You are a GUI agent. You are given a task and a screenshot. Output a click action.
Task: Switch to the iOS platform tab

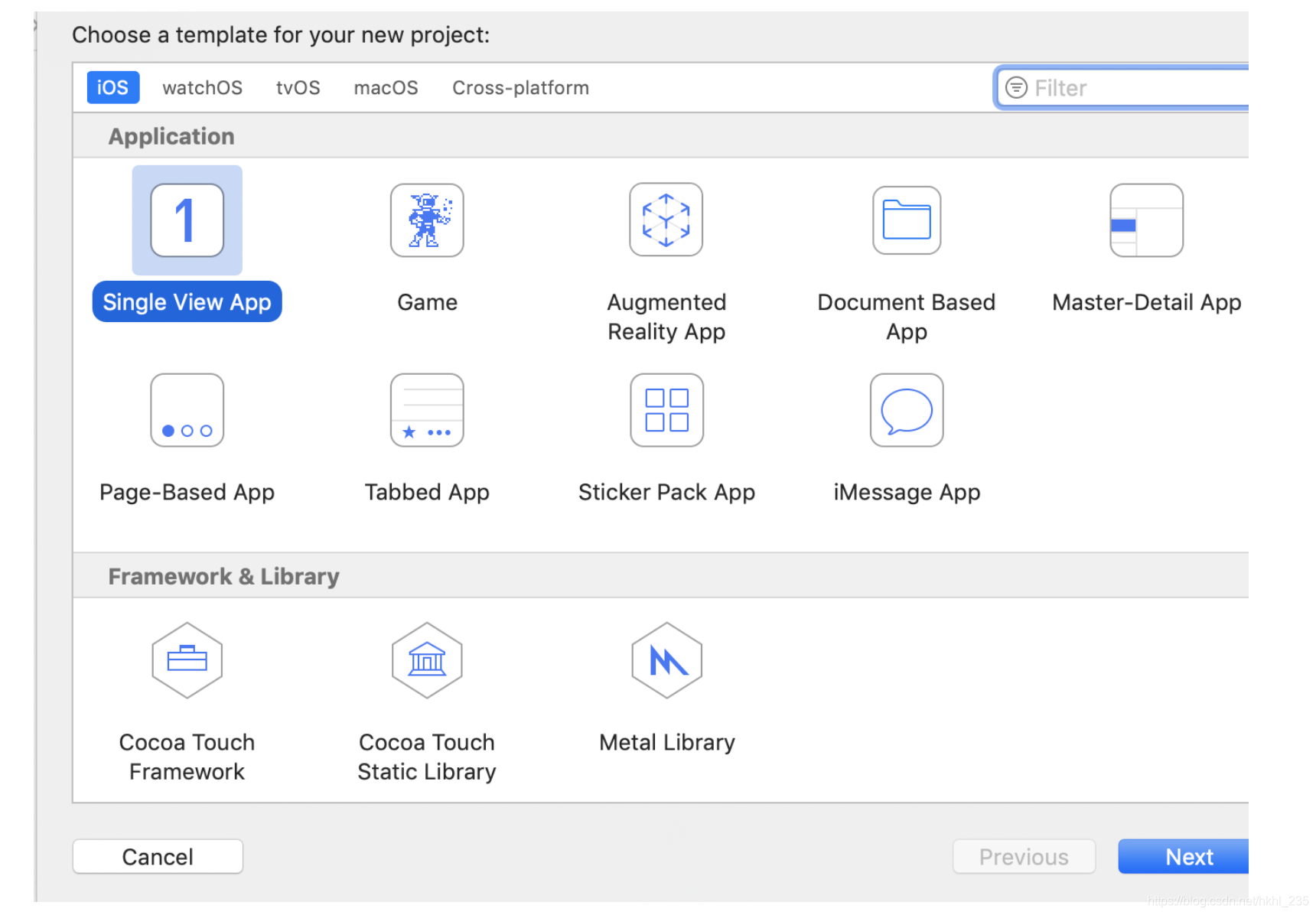point(112,87)
